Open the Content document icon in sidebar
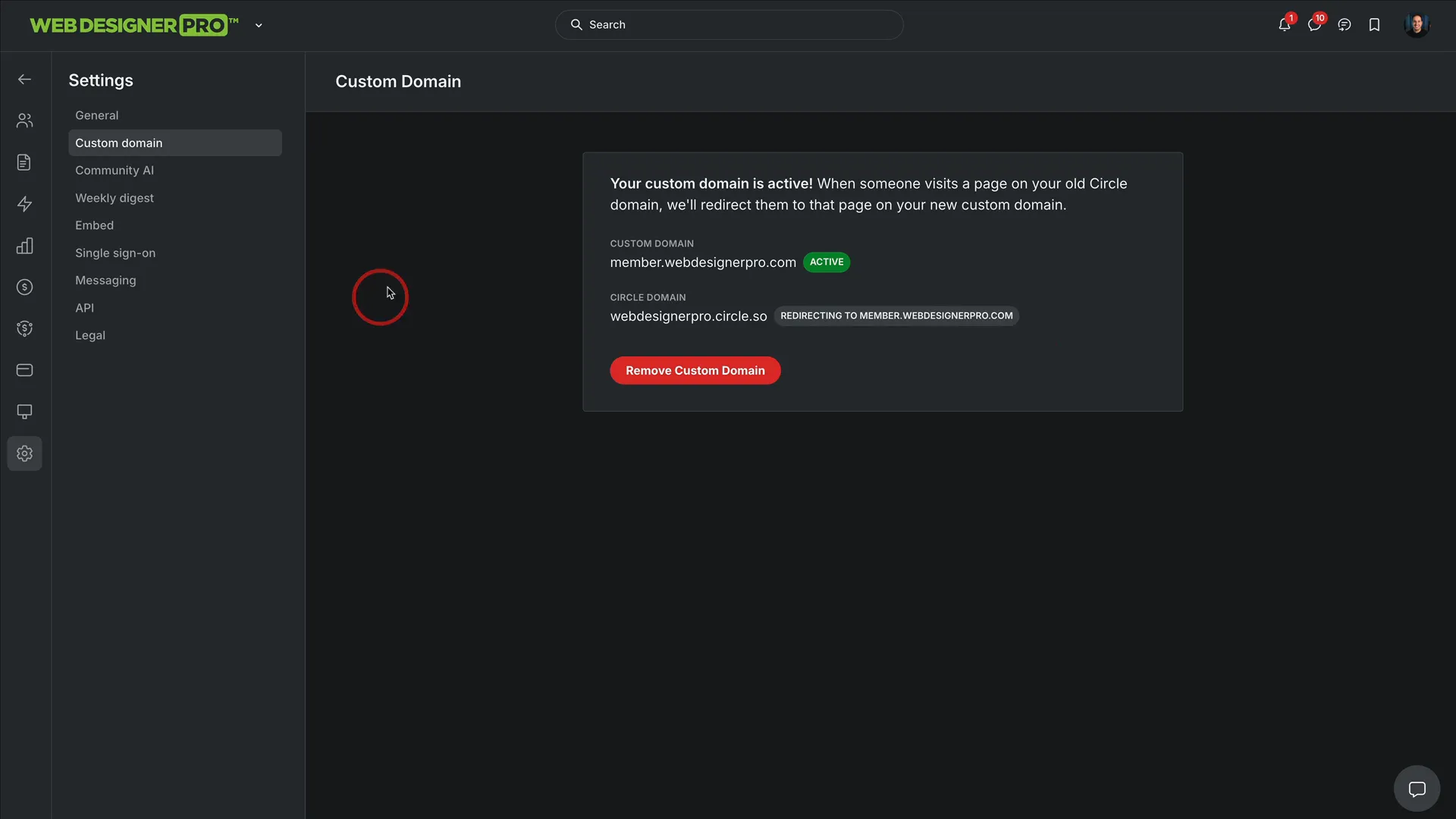The width and height of the screenshot is (1456, 819). tap(24, 162)
